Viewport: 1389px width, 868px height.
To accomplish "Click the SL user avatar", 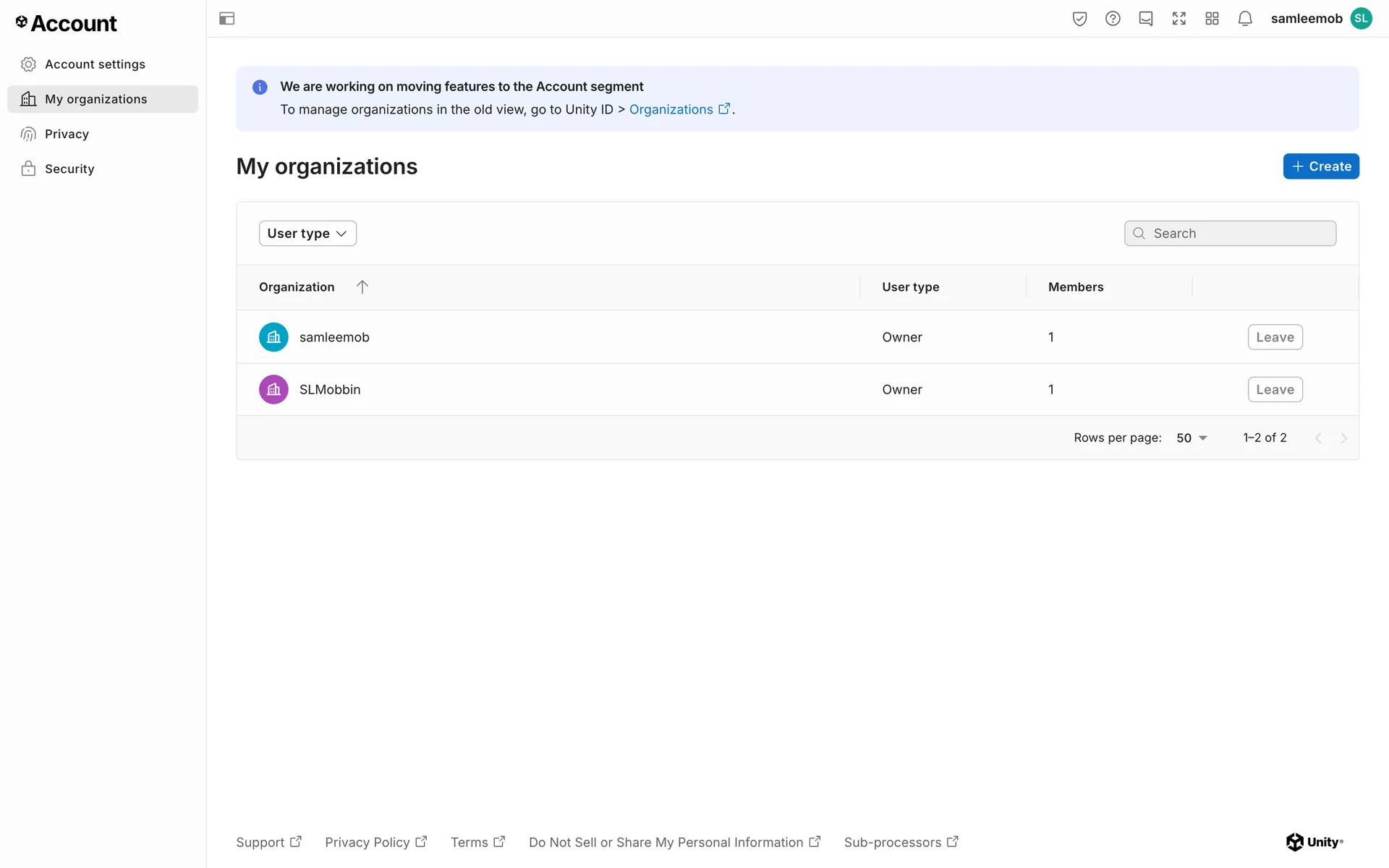I will [x=1362, y=19].
